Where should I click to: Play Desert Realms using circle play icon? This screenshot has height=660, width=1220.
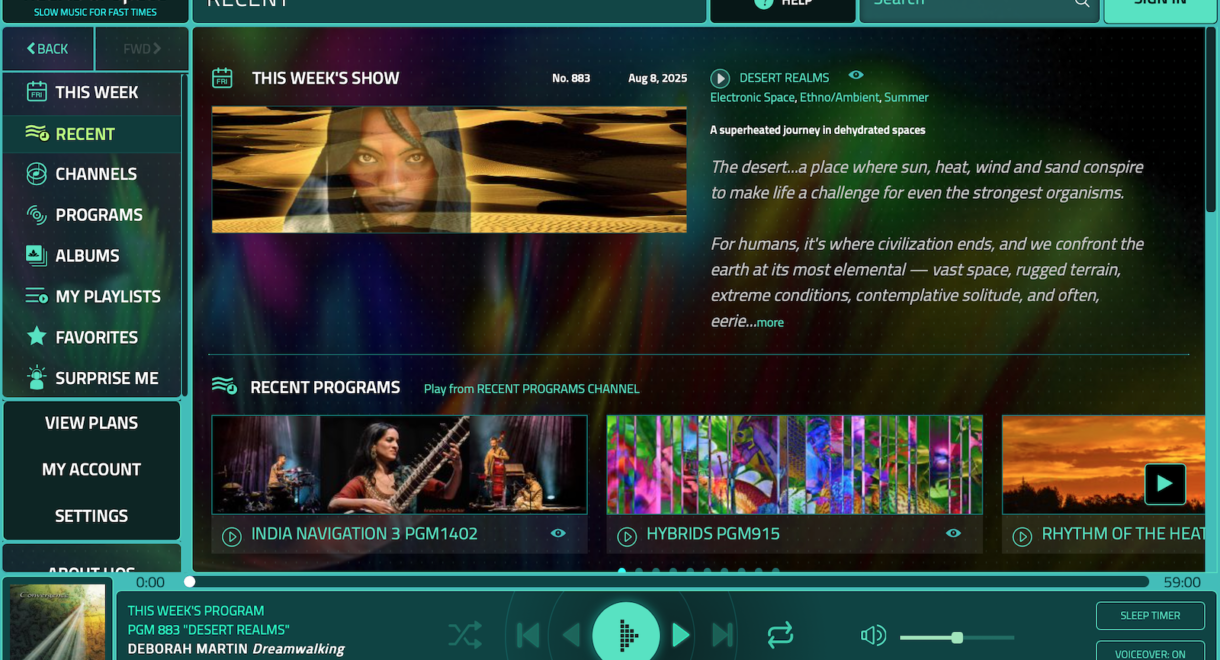point(720,78)
